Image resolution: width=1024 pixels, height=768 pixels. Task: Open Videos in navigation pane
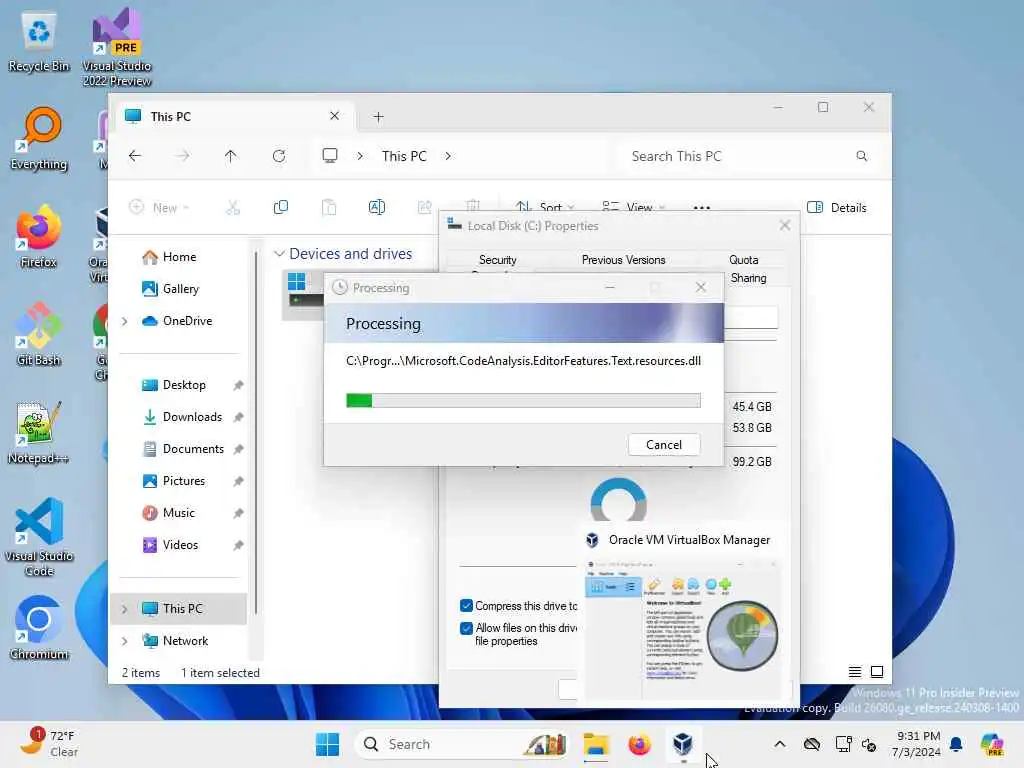click(x=170, y=545)
